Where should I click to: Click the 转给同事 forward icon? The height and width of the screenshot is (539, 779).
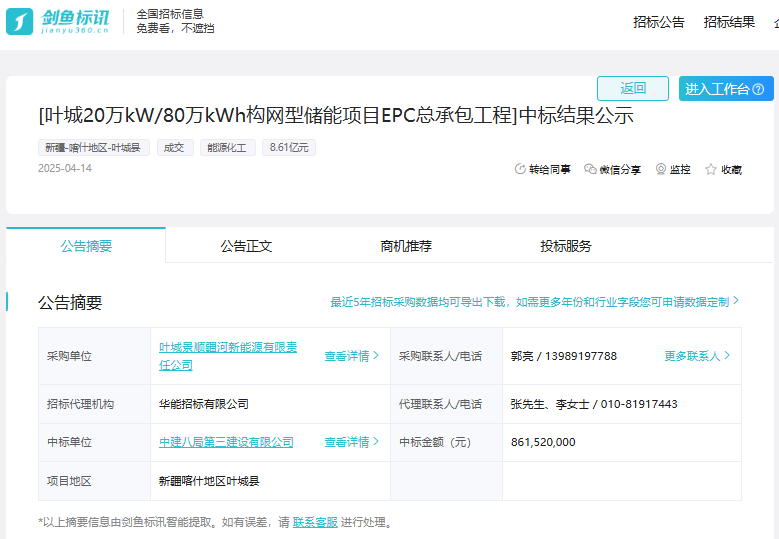pos(520,170)
